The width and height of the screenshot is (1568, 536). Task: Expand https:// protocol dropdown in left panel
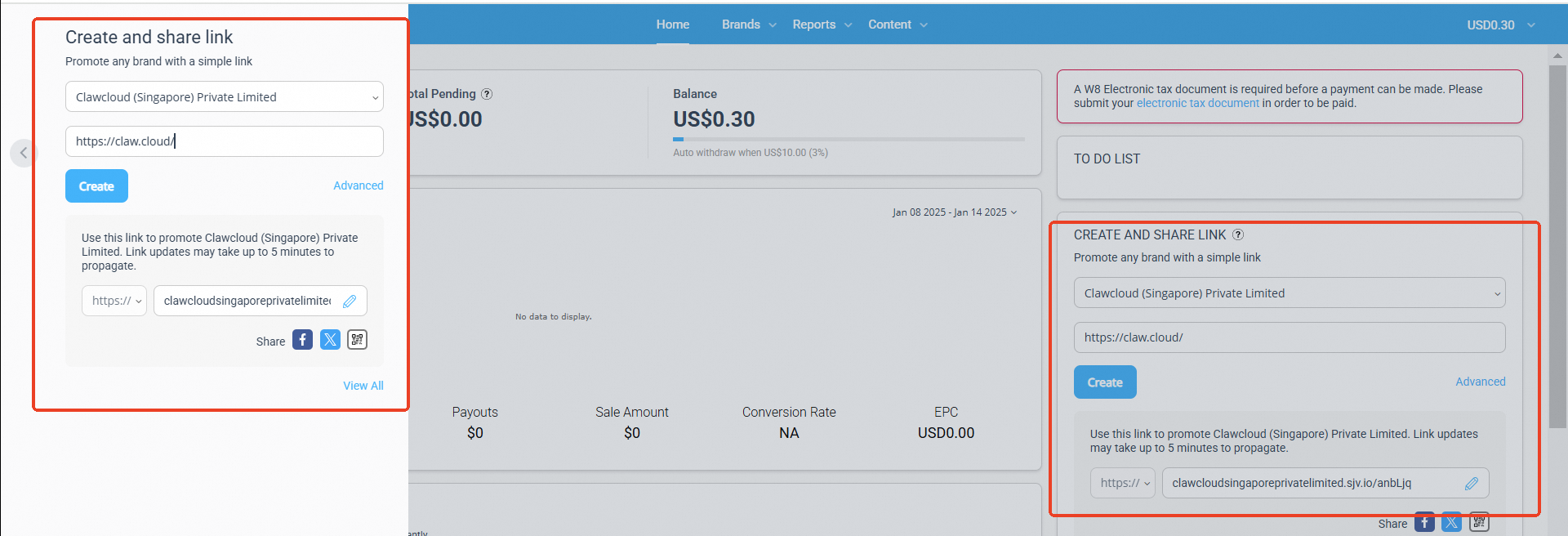pyautogui.click(x=115, y=301)
